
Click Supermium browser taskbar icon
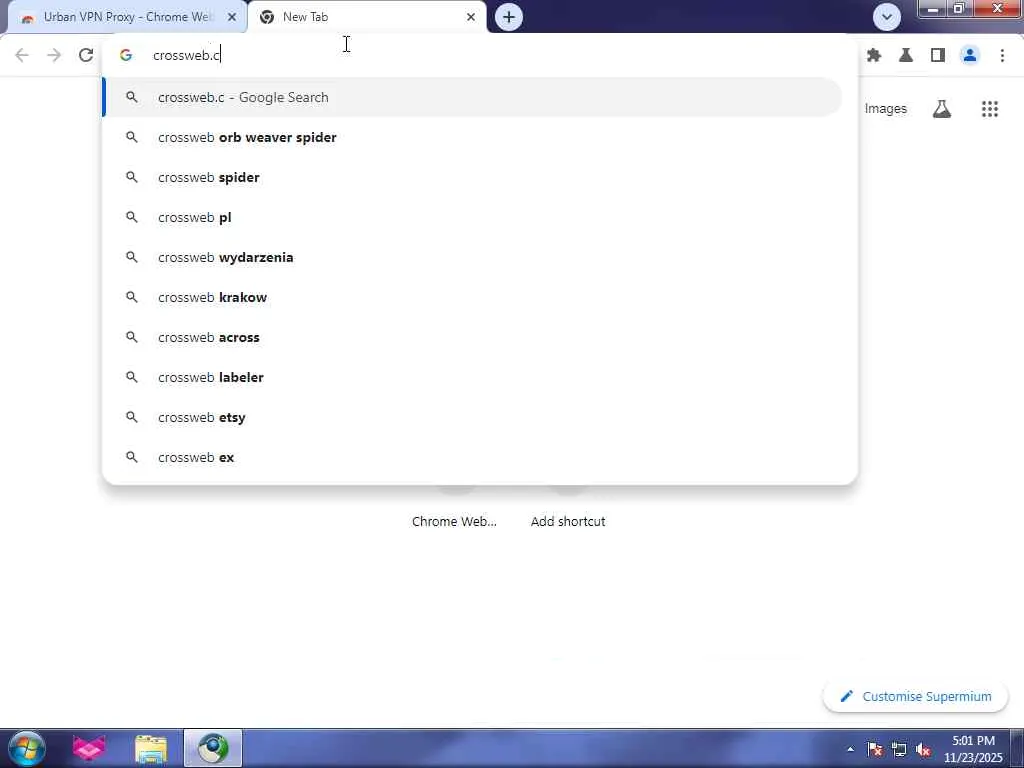pyautogui.click(x=213, y=748)
